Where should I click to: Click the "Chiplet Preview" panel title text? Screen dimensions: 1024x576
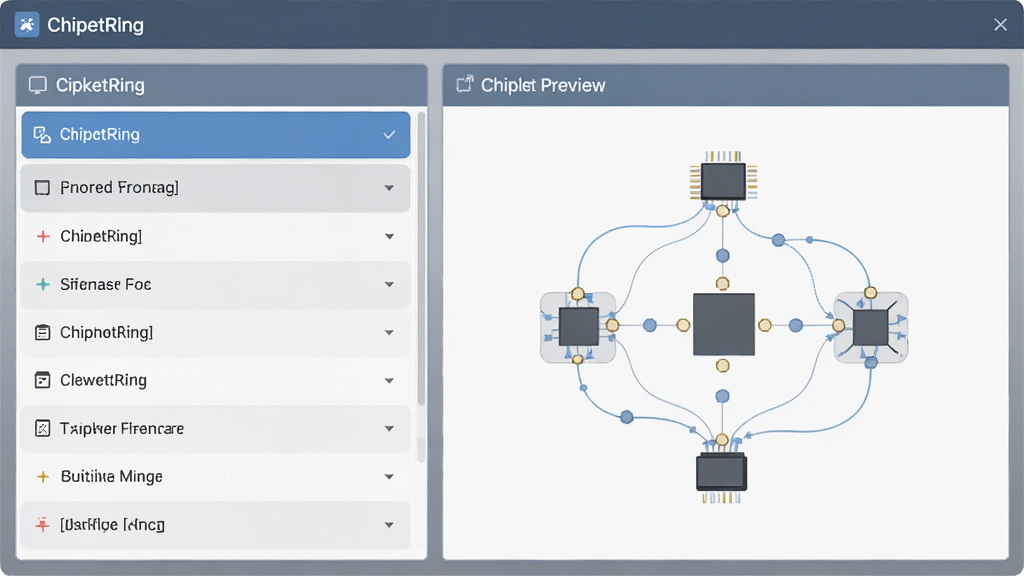pyautogui.click(x=543, y=86)
